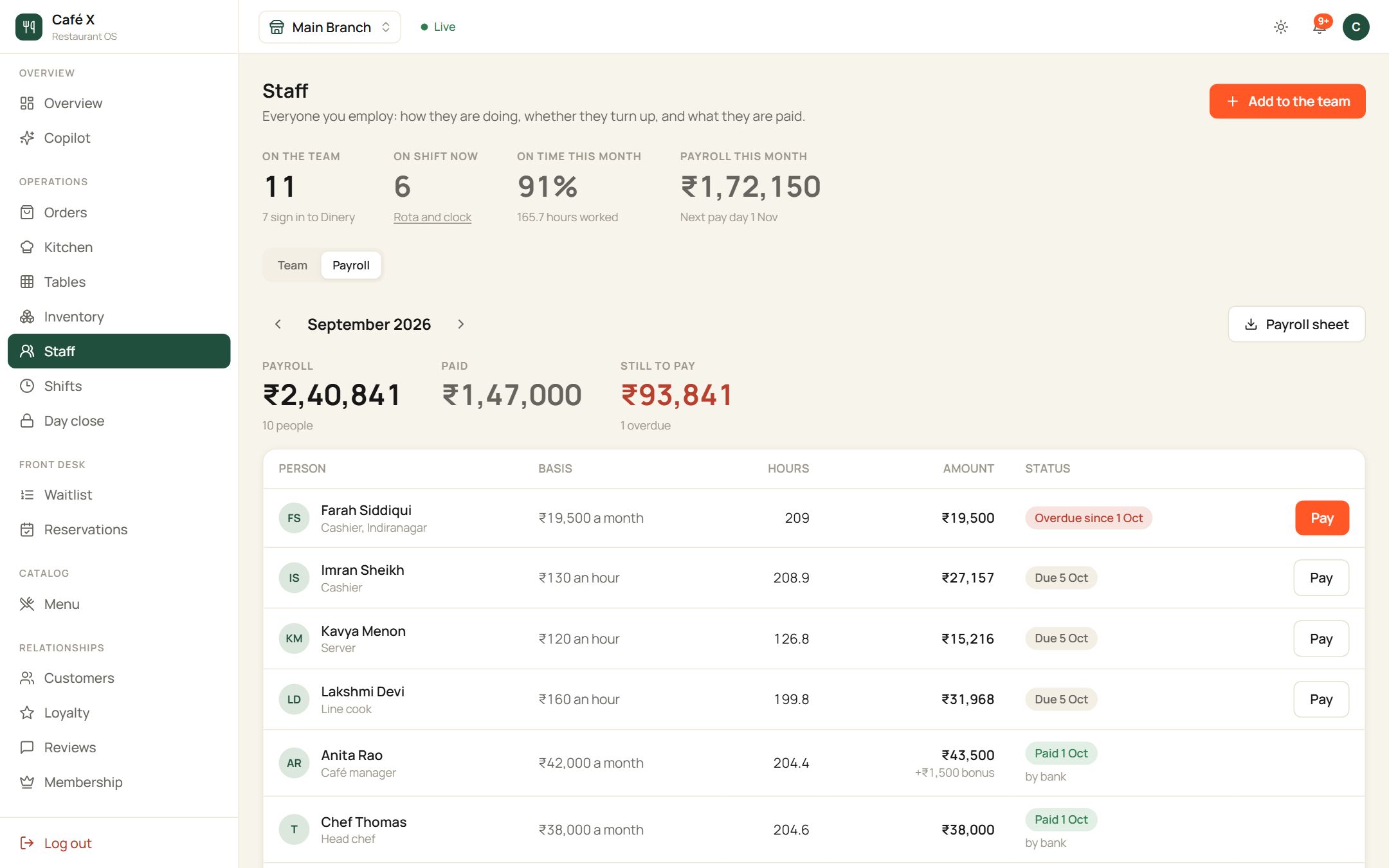Image resolution: width=1389 pixels, height=868 pixels.
Task: Follow the Rota and clock link
Action: point(432,217)
